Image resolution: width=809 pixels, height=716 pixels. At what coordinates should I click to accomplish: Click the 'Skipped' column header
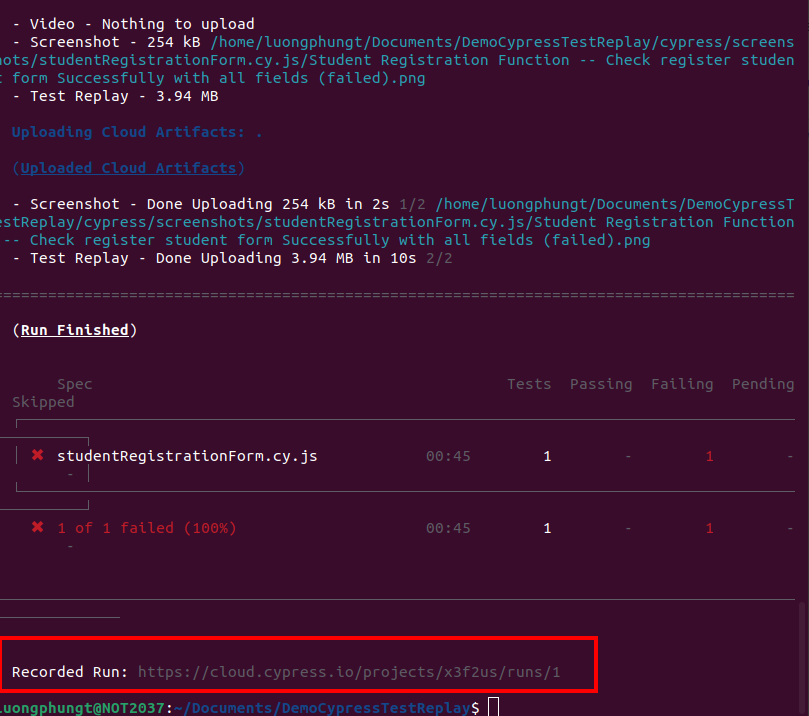[43, 402]
